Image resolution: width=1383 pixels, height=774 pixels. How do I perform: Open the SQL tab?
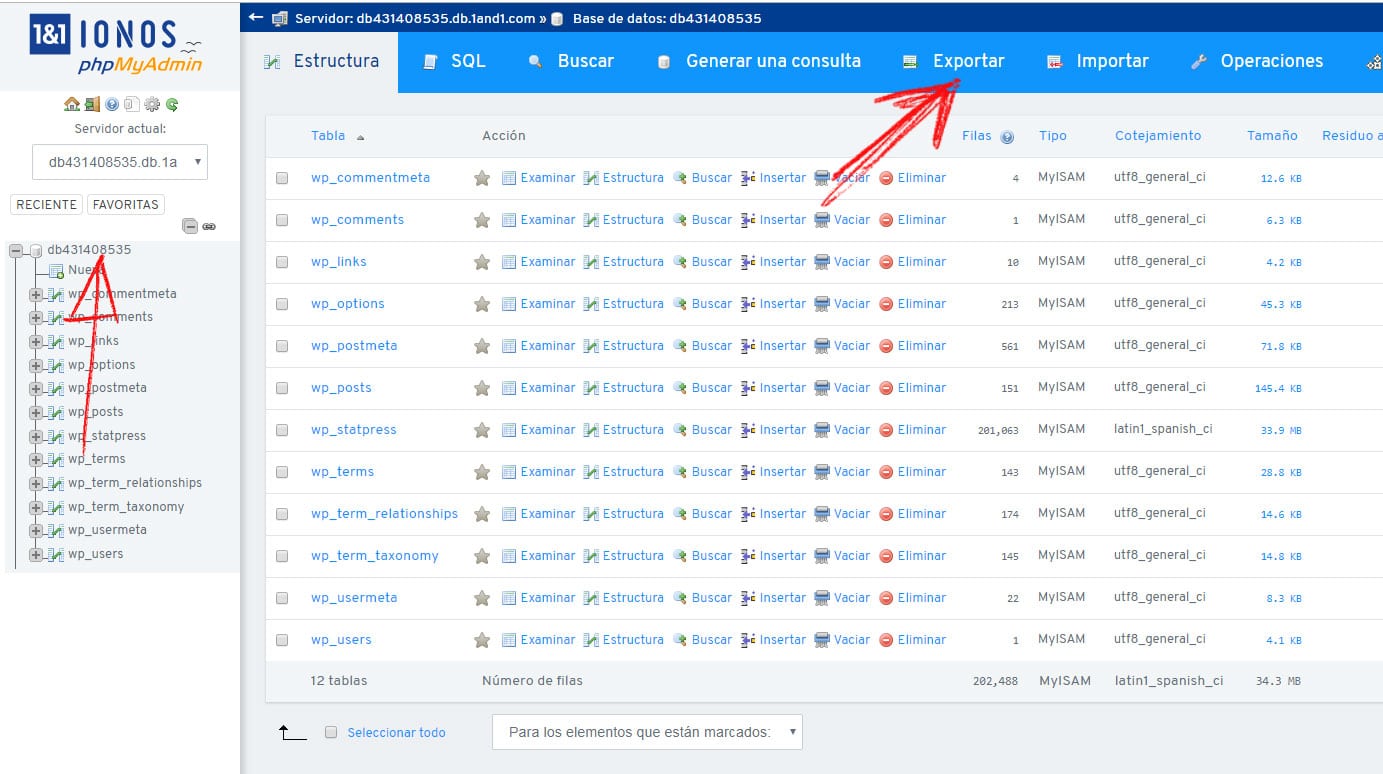(x=455, y=61)
